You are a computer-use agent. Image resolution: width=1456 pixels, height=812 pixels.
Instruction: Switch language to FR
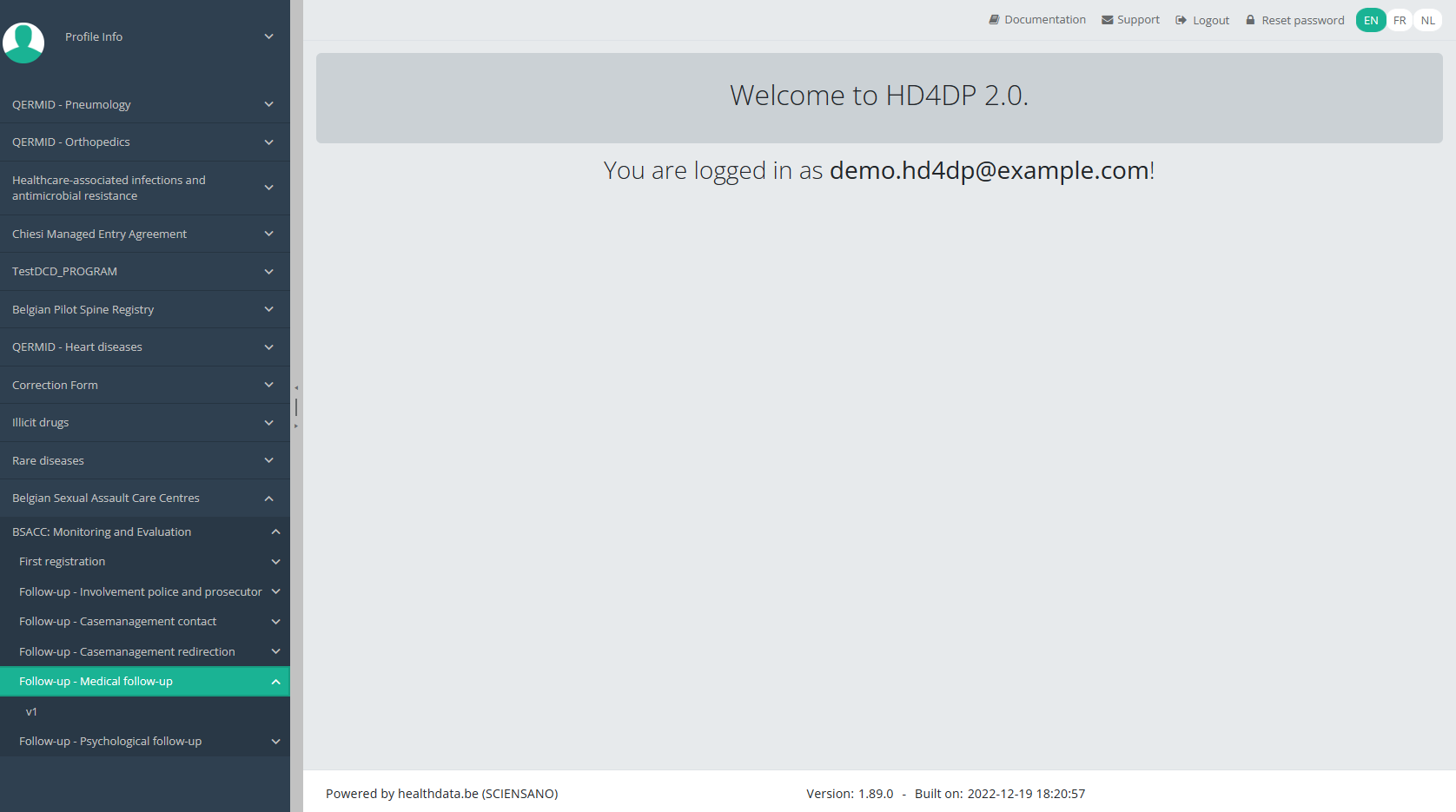pos(1400,20)
